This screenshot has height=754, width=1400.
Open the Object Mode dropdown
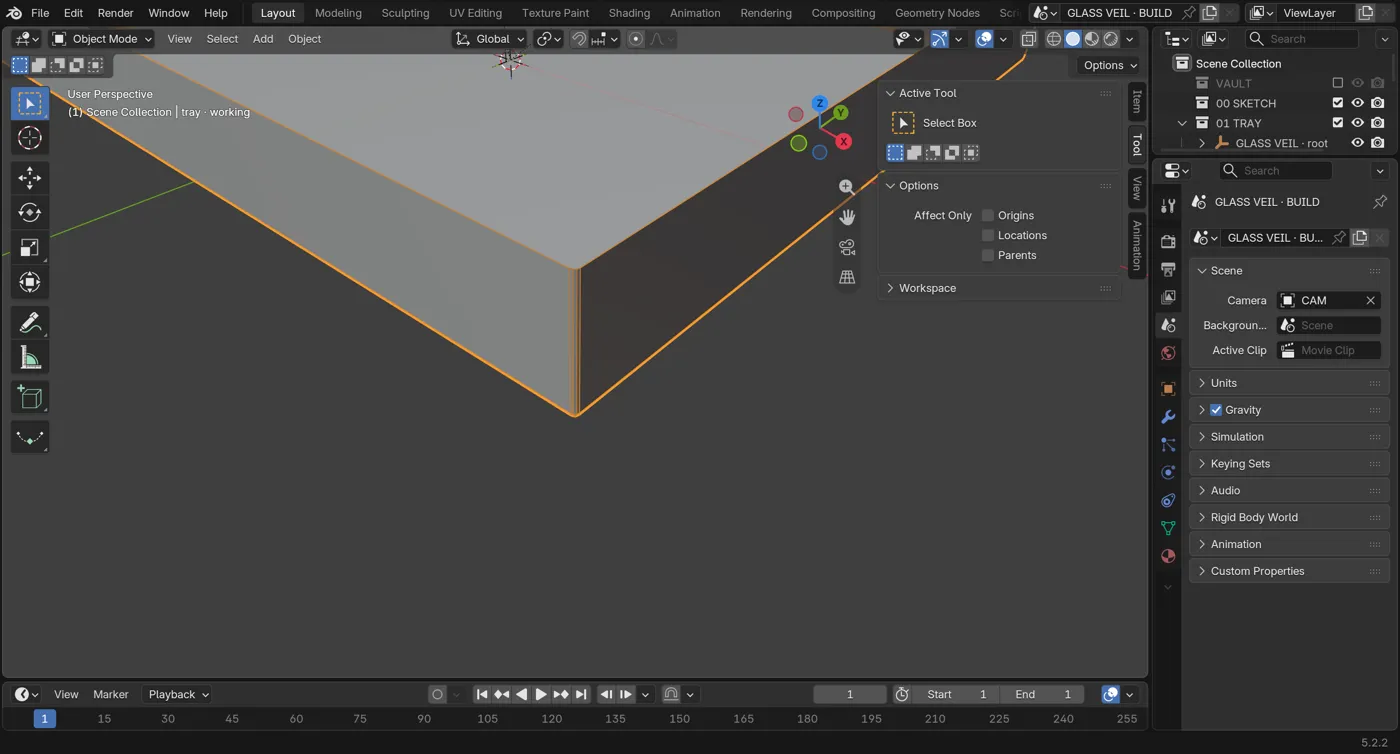102,39
